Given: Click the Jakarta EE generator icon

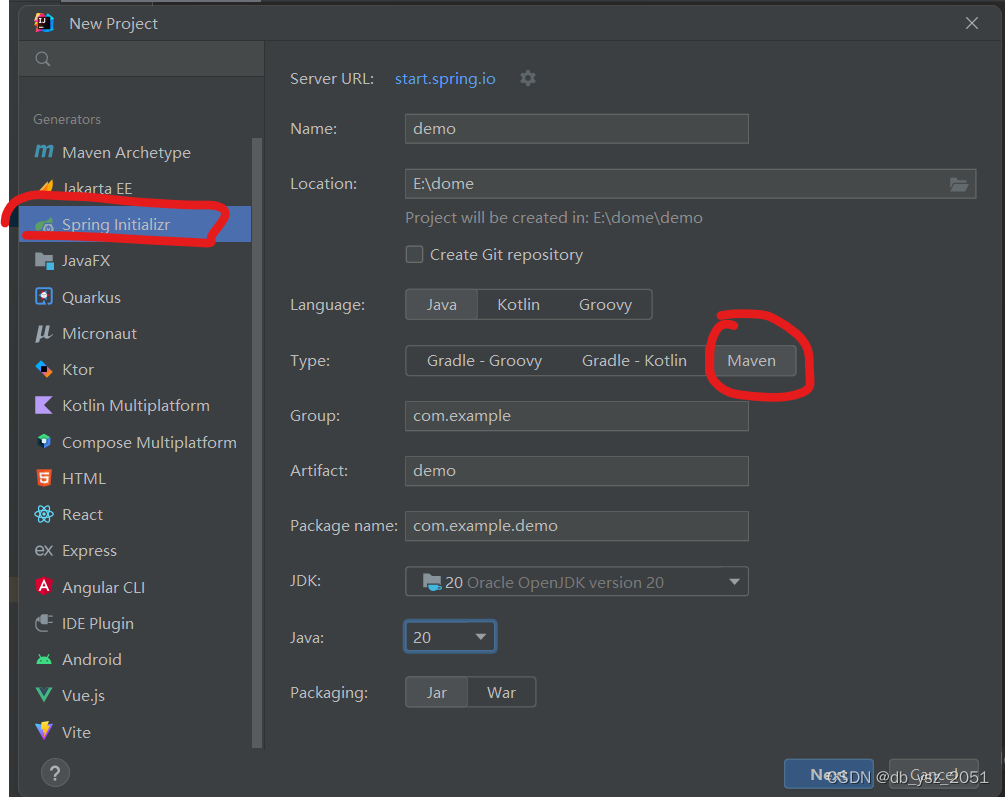Looking at the screenshot, I should (46, 187).
